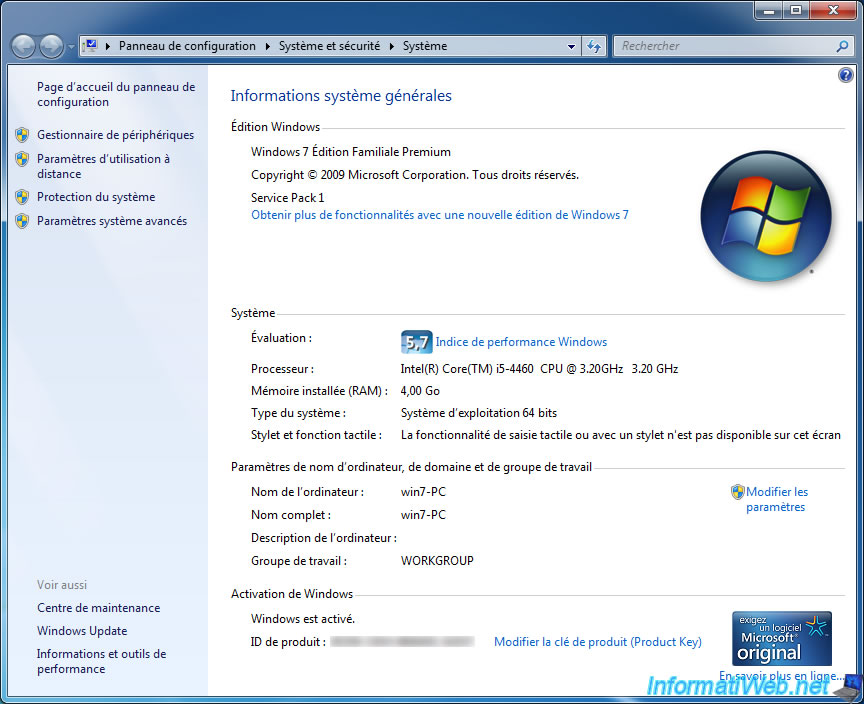Click the shield icon next to Modifier les paramètres

(x=738, y=492)
